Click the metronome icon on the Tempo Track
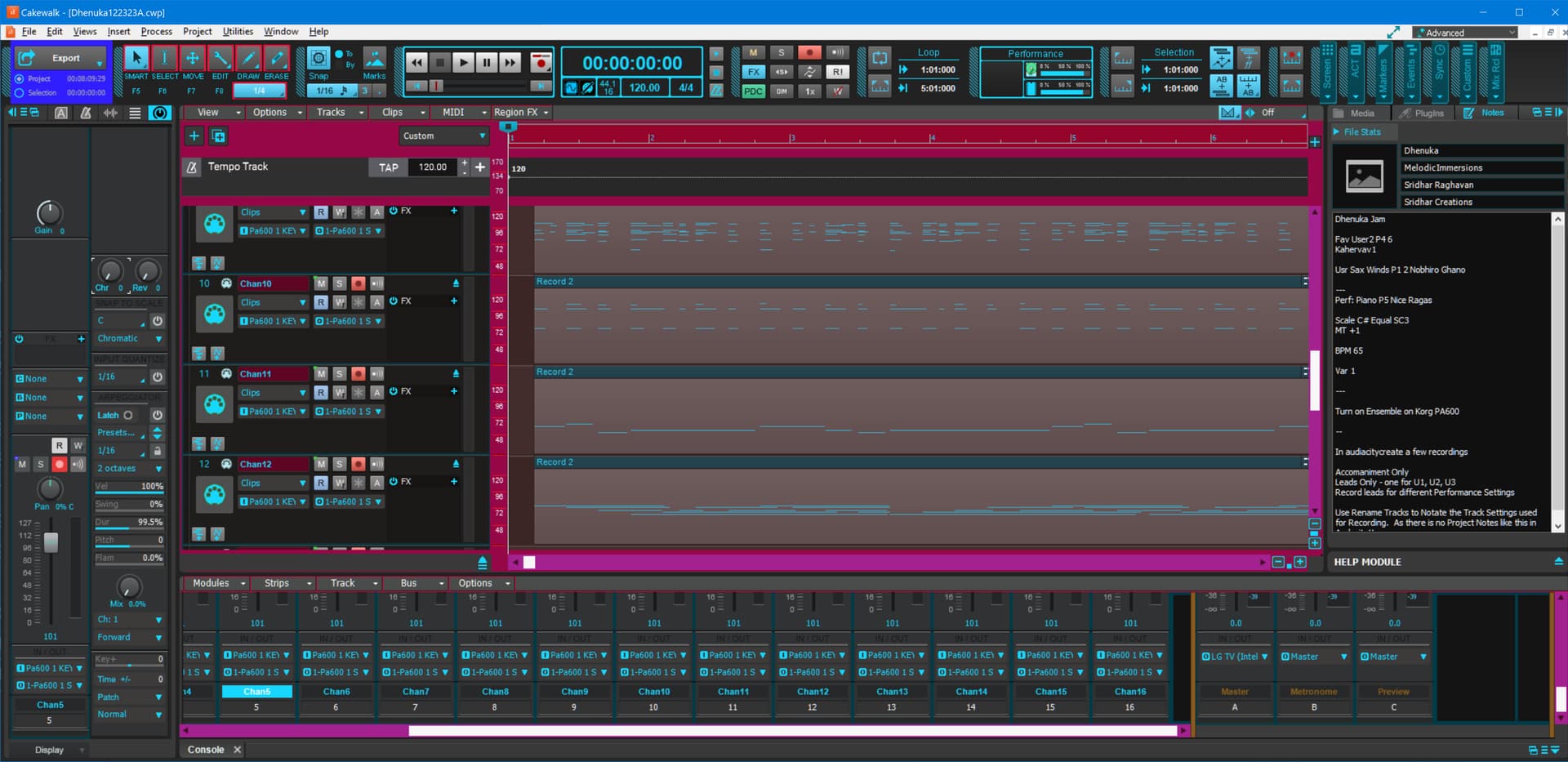1568x762 pixels. pos(192,167)
